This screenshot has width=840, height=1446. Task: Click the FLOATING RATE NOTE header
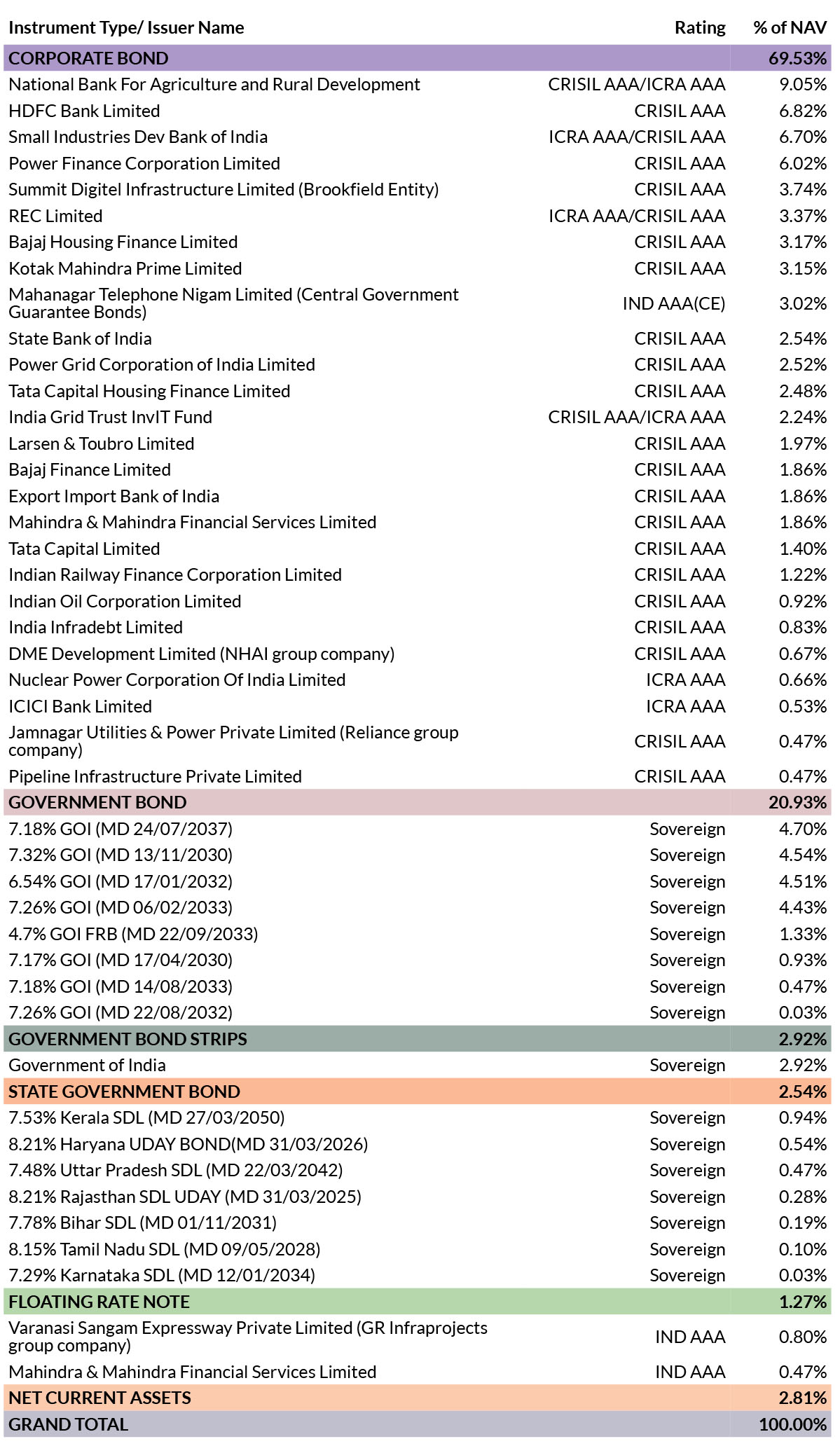pyautogui.click(x=418, y=1302)
